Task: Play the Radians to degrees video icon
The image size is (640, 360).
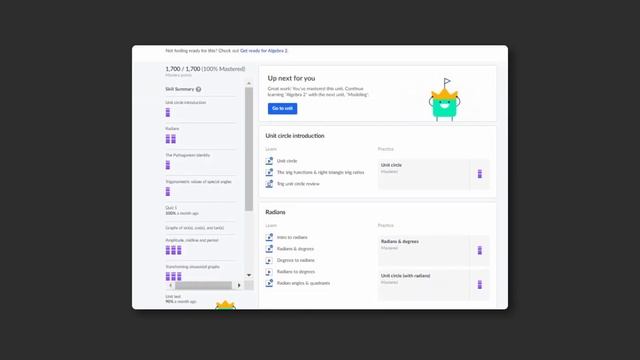Action: pos(269,271)
